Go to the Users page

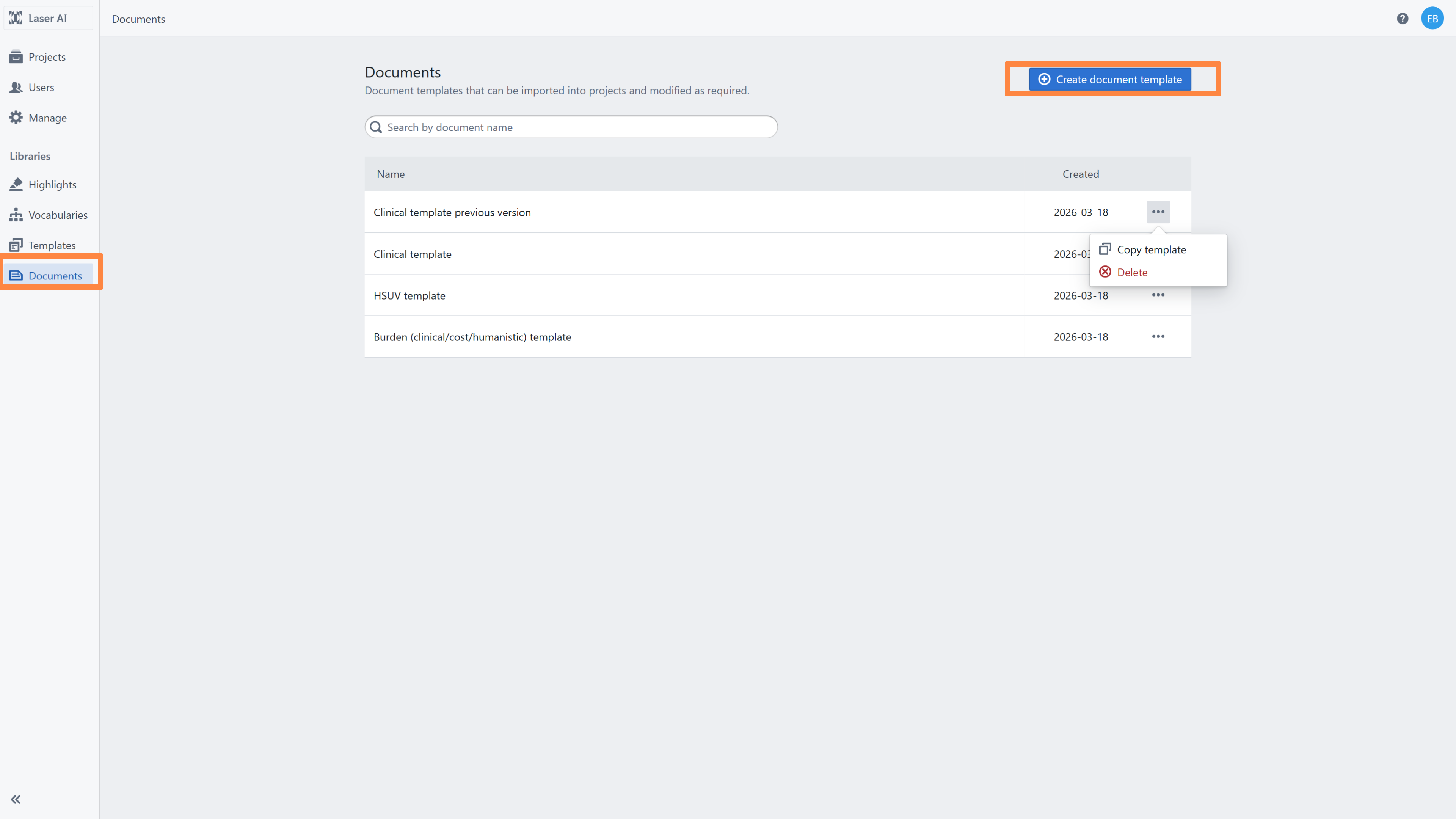[41, 88]
